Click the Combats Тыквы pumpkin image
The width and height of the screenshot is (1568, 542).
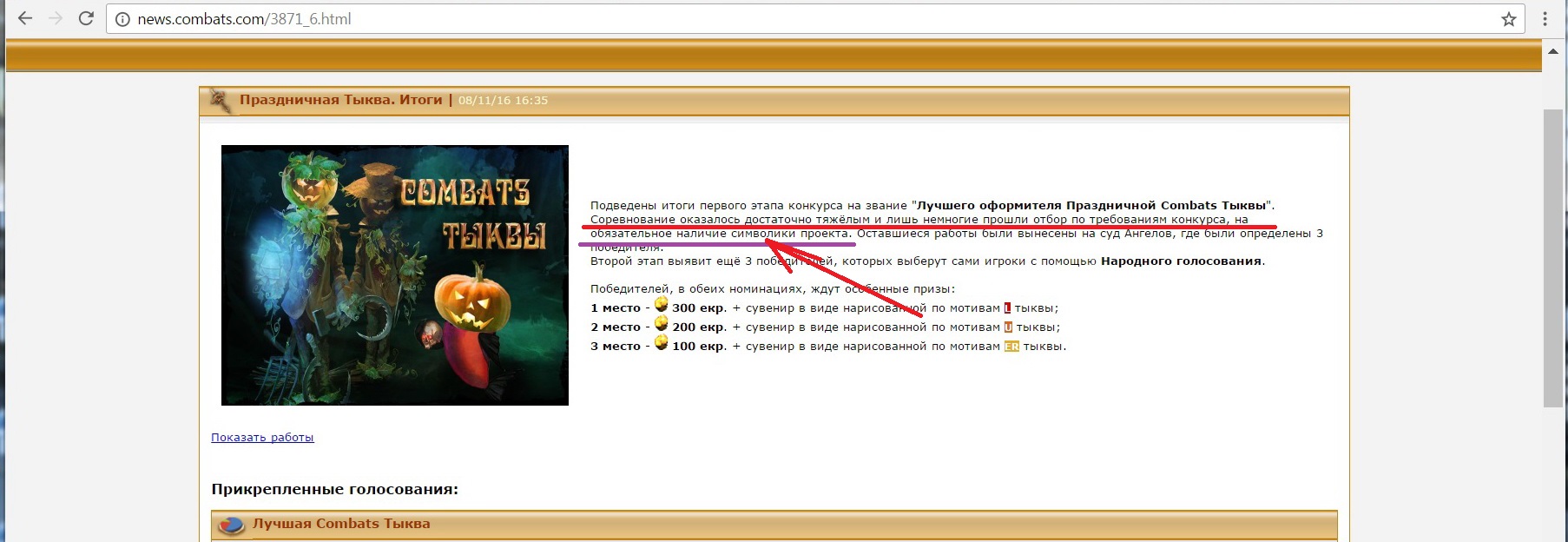tap(395, 274)
